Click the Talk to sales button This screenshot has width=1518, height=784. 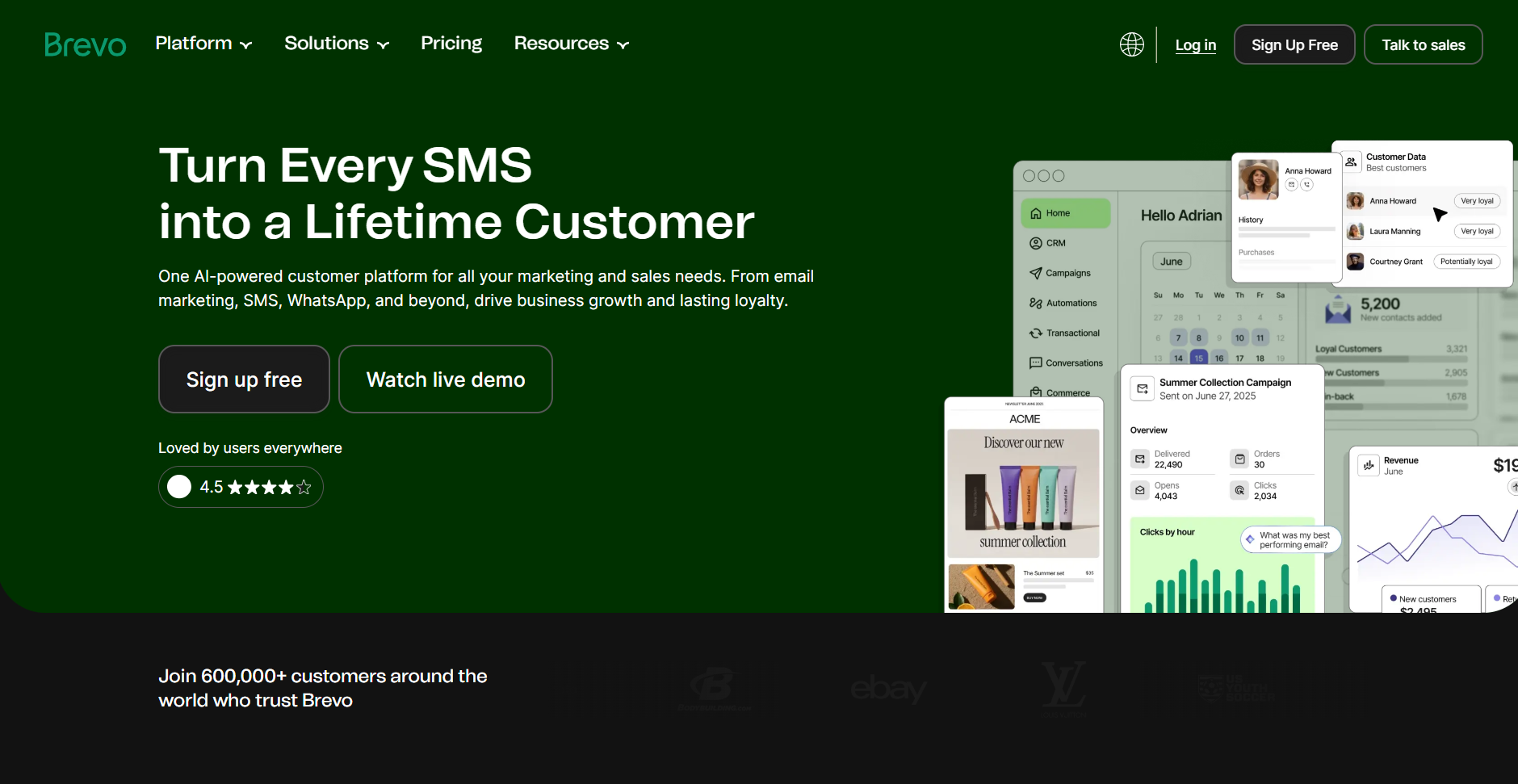[1423, 44]
